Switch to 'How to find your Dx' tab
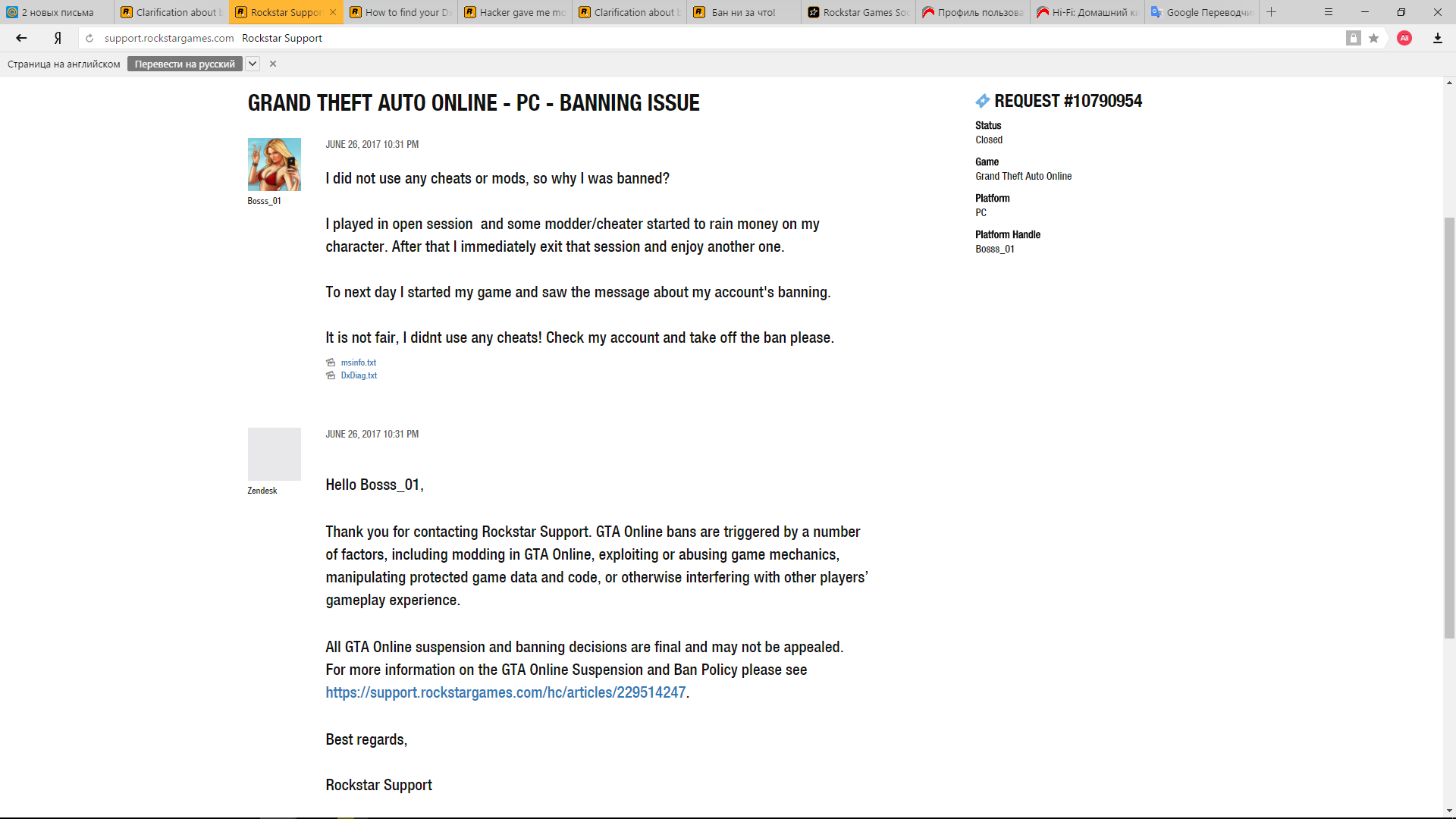The height and width of the screenshot is (819, 1456). (x=400, y=12)
